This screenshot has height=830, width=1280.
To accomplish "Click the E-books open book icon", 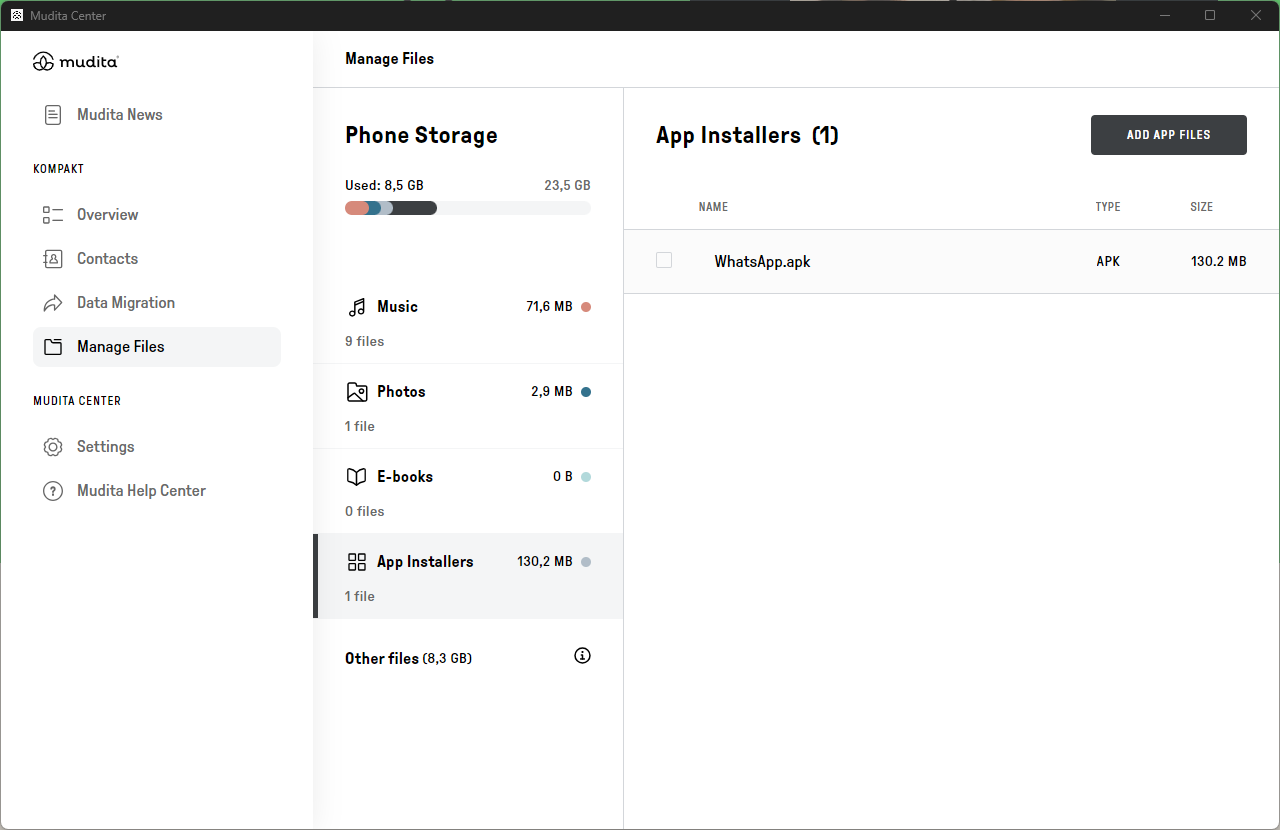I will [x=357, y=477].
